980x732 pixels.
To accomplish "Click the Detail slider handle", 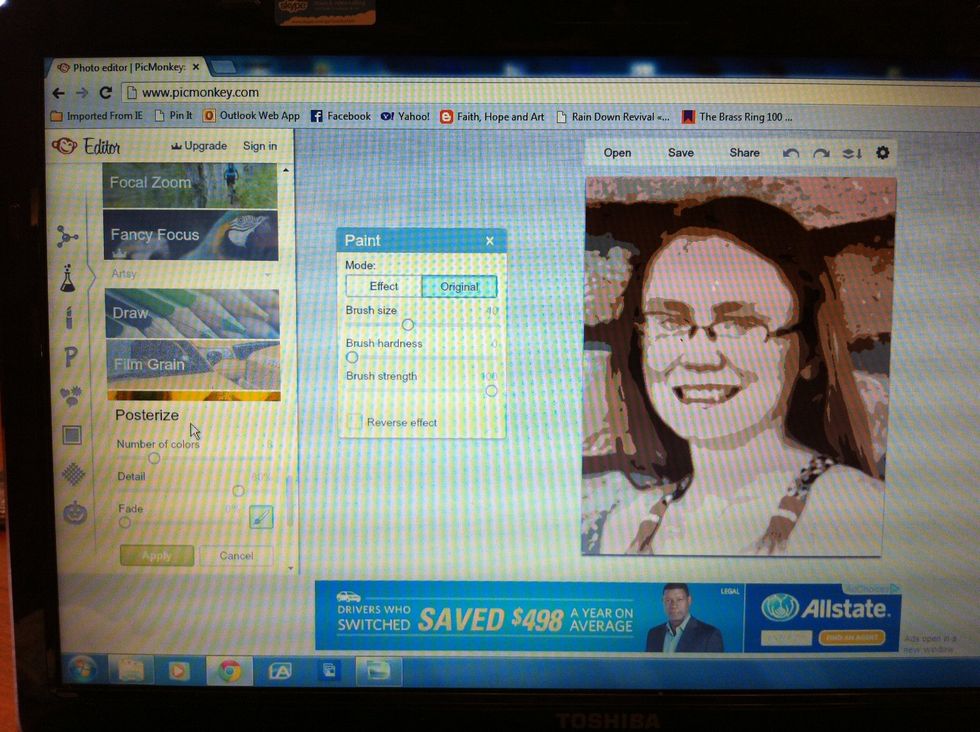I will 238,491.
